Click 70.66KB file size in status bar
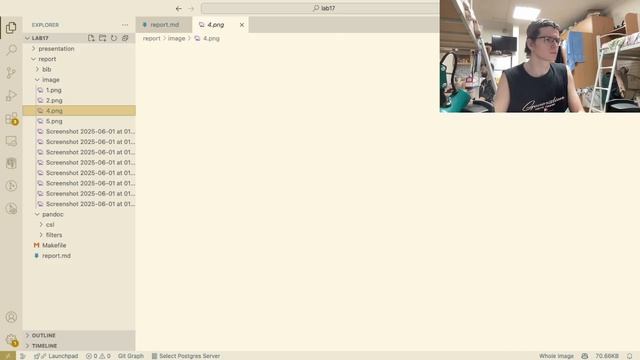Screen dimensions: 640x360 click(607, 356)
